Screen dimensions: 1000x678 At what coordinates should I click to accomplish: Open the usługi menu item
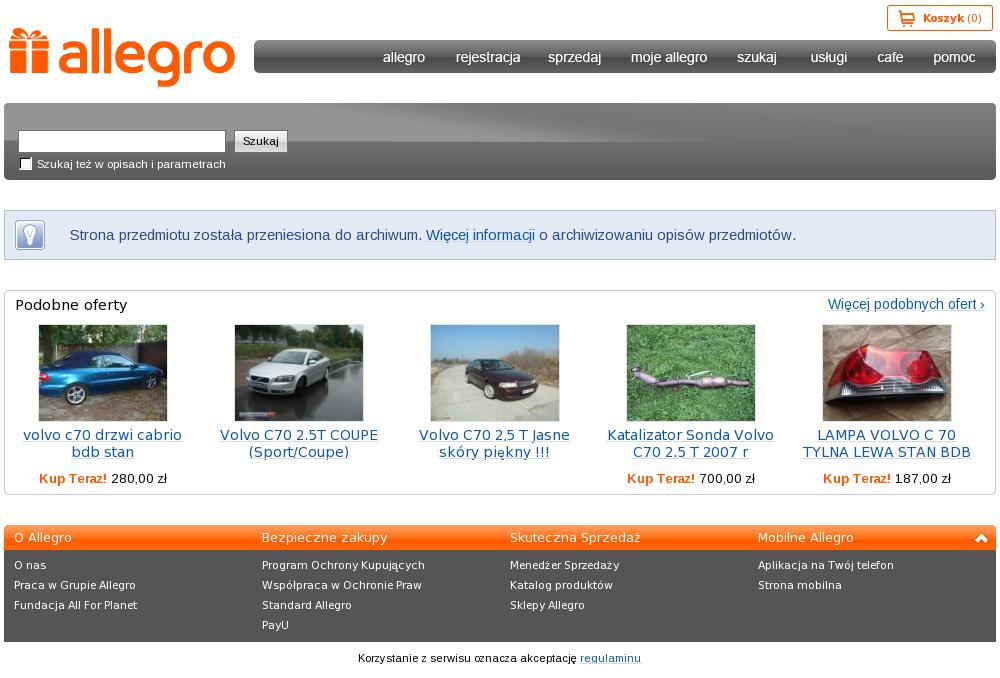[828, 57]
